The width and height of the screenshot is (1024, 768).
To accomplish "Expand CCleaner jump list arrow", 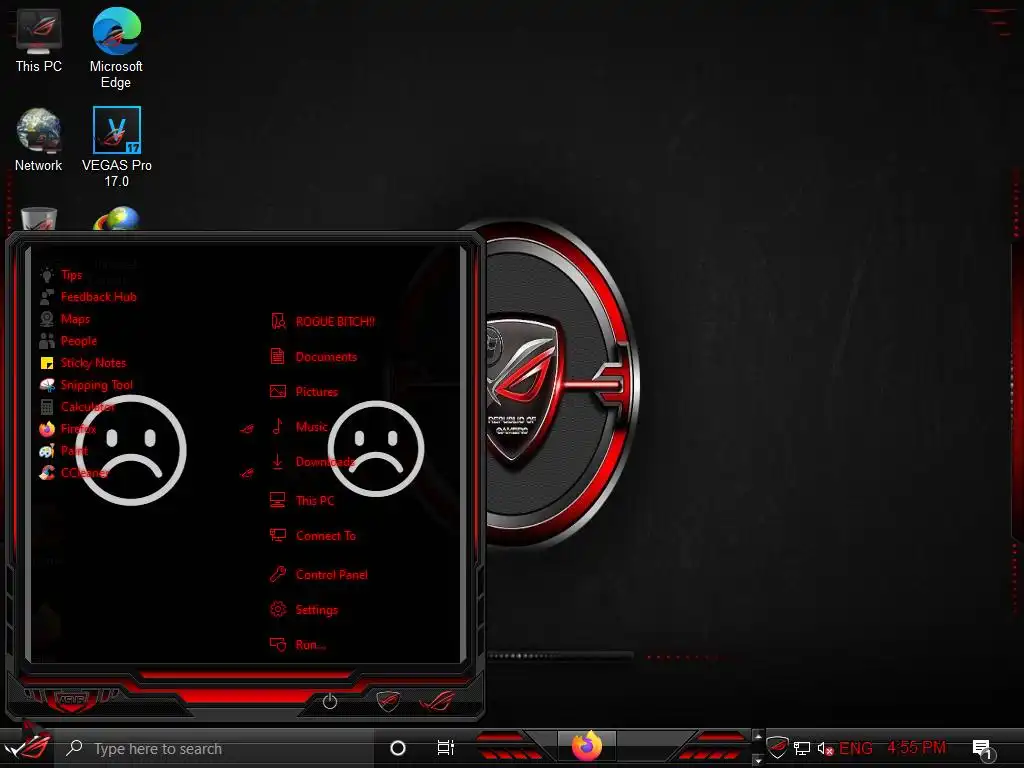I will pos(247,473).
